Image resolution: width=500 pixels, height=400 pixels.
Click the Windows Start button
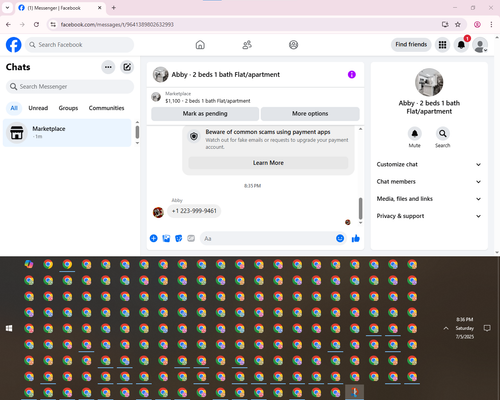[9, 328]
